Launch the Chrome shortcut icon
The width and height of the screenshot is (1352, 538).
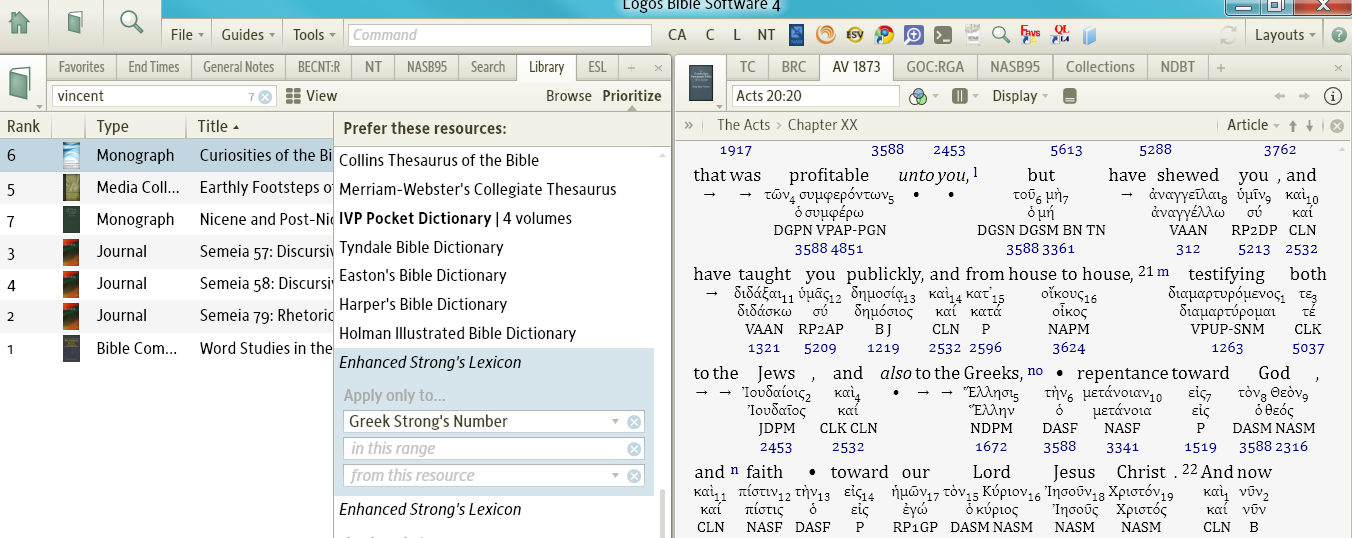[x=884, y=35]
